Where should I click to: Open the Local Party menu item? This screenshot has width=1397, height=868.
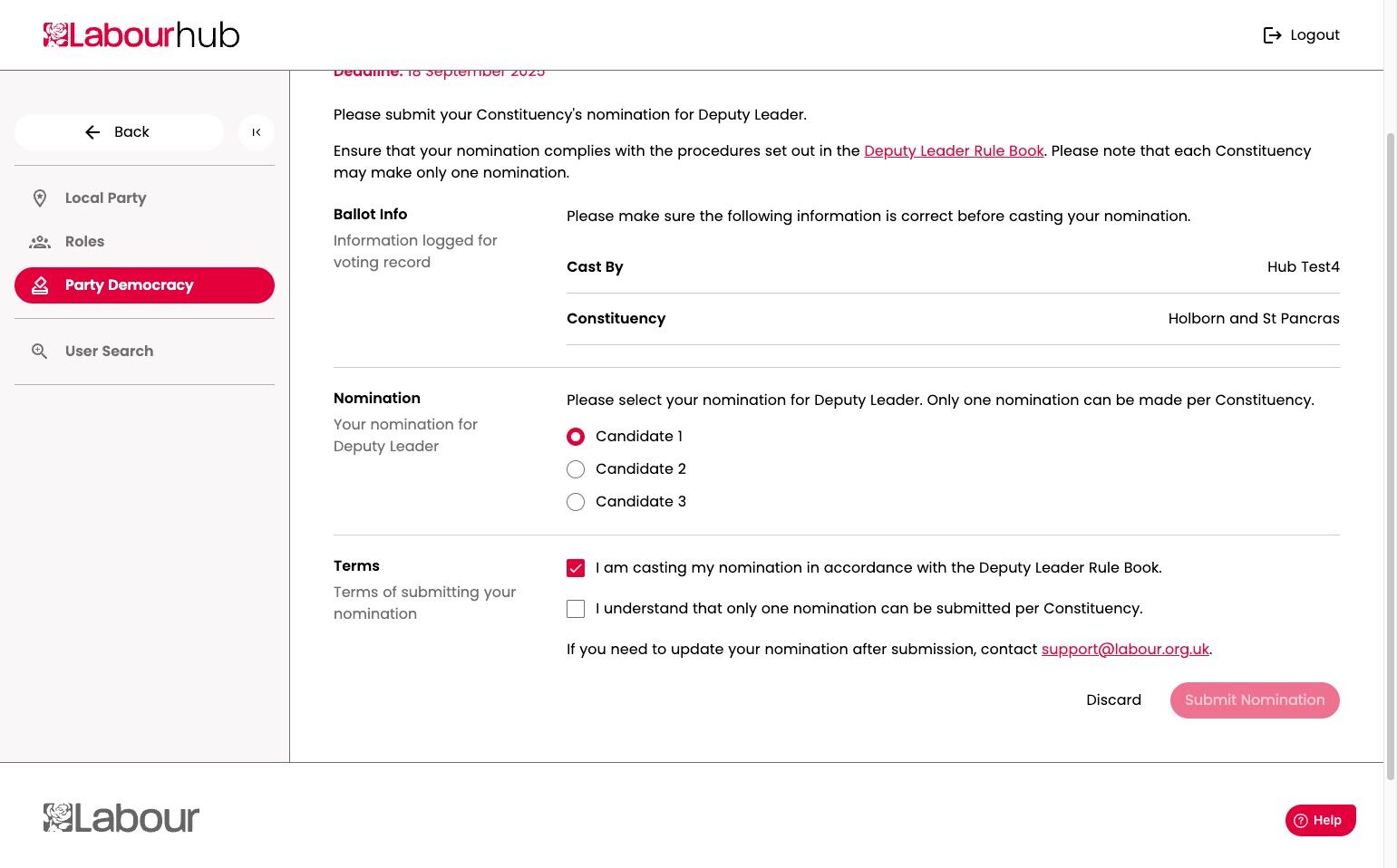144,198
